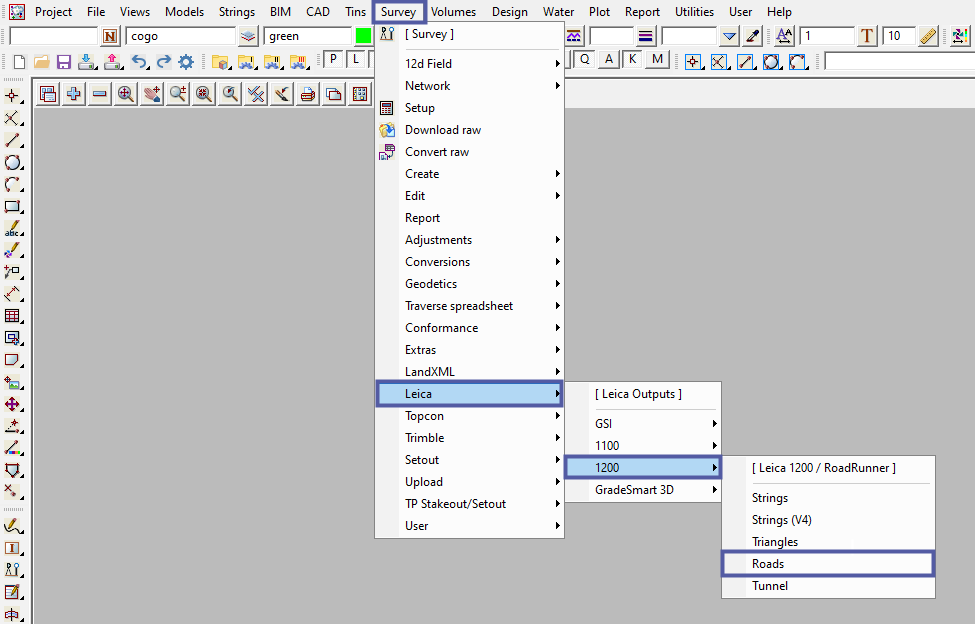
Task: Click the Undo arrow icon
Action: tap(139, 62)
